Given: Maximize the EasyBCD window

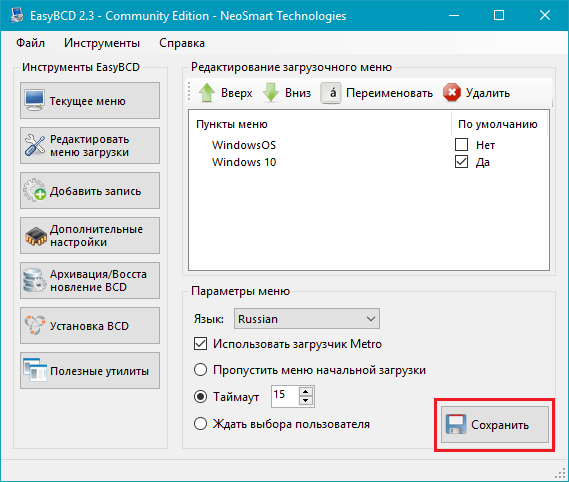Looking at the screenshot, I should point(499,16).
